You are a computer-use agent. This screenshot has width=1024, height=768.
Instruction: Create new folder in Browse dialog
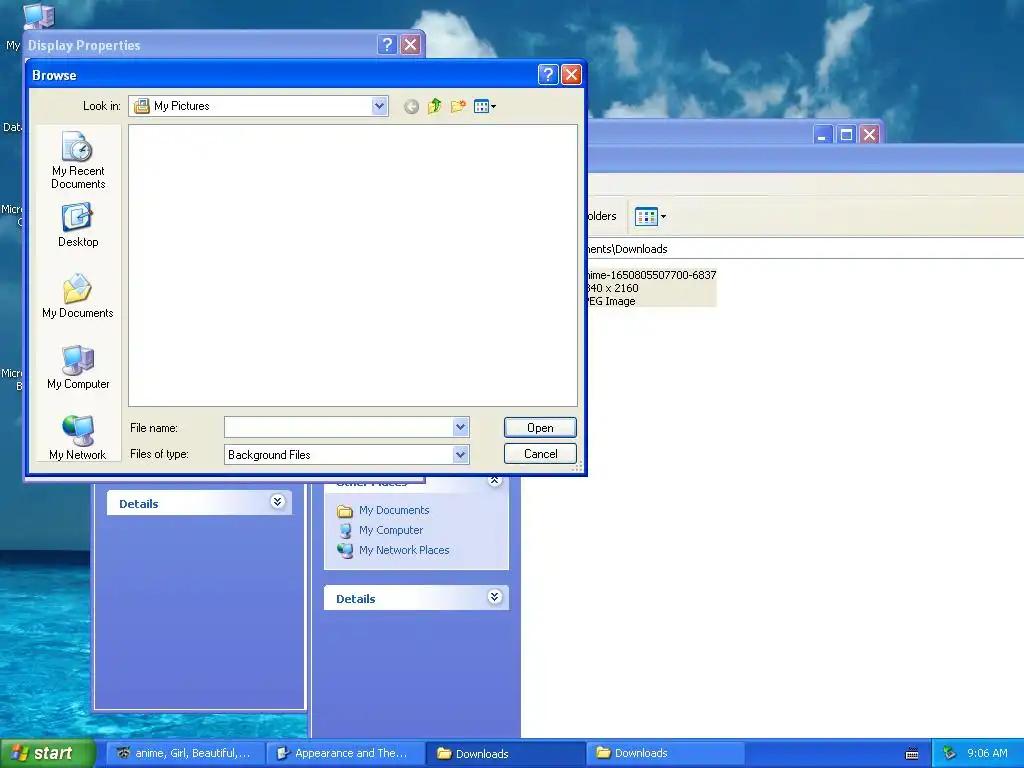pos(458,106)
